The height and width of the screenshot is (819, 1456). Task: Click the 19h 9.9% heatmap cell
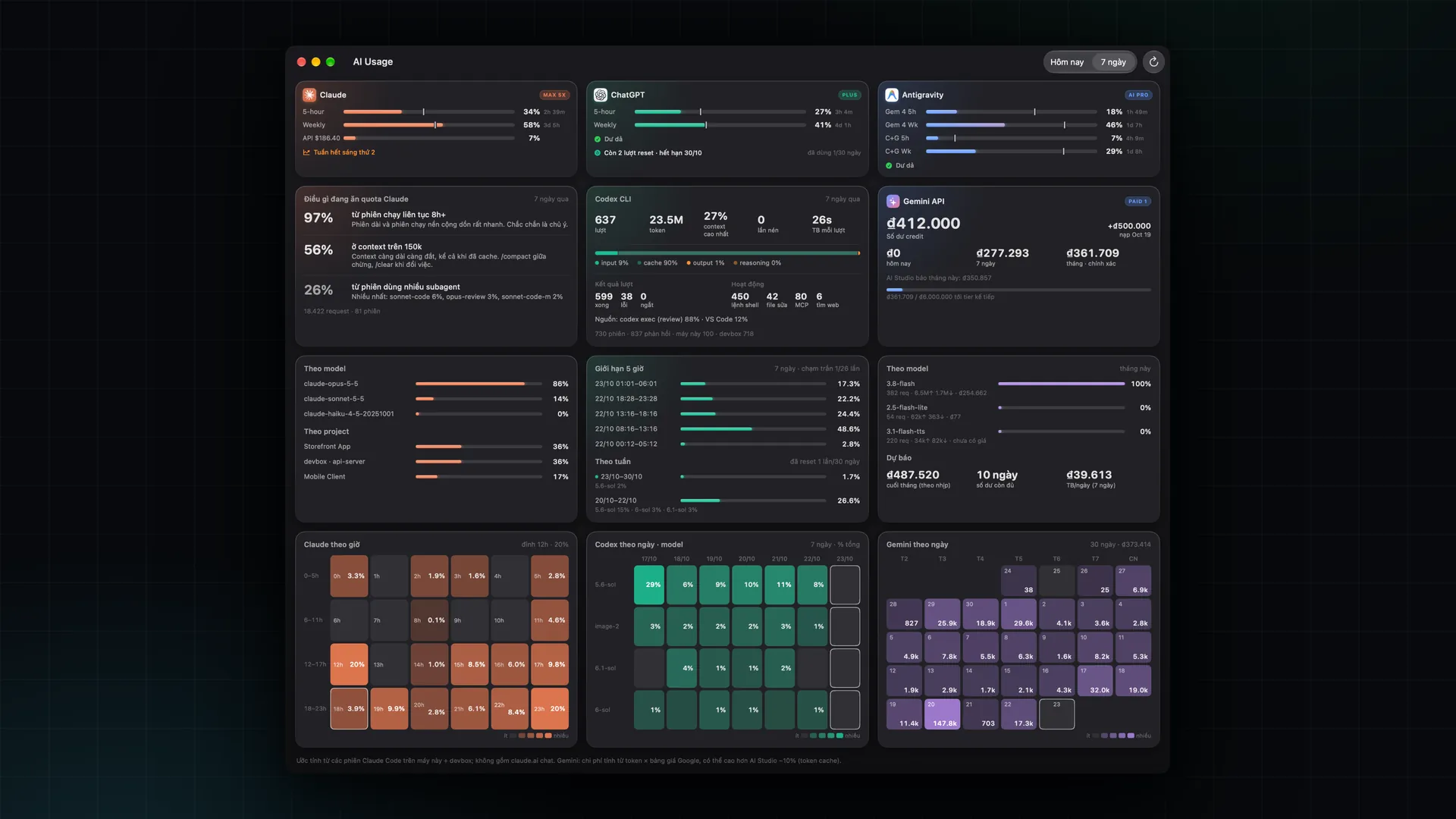389,708
